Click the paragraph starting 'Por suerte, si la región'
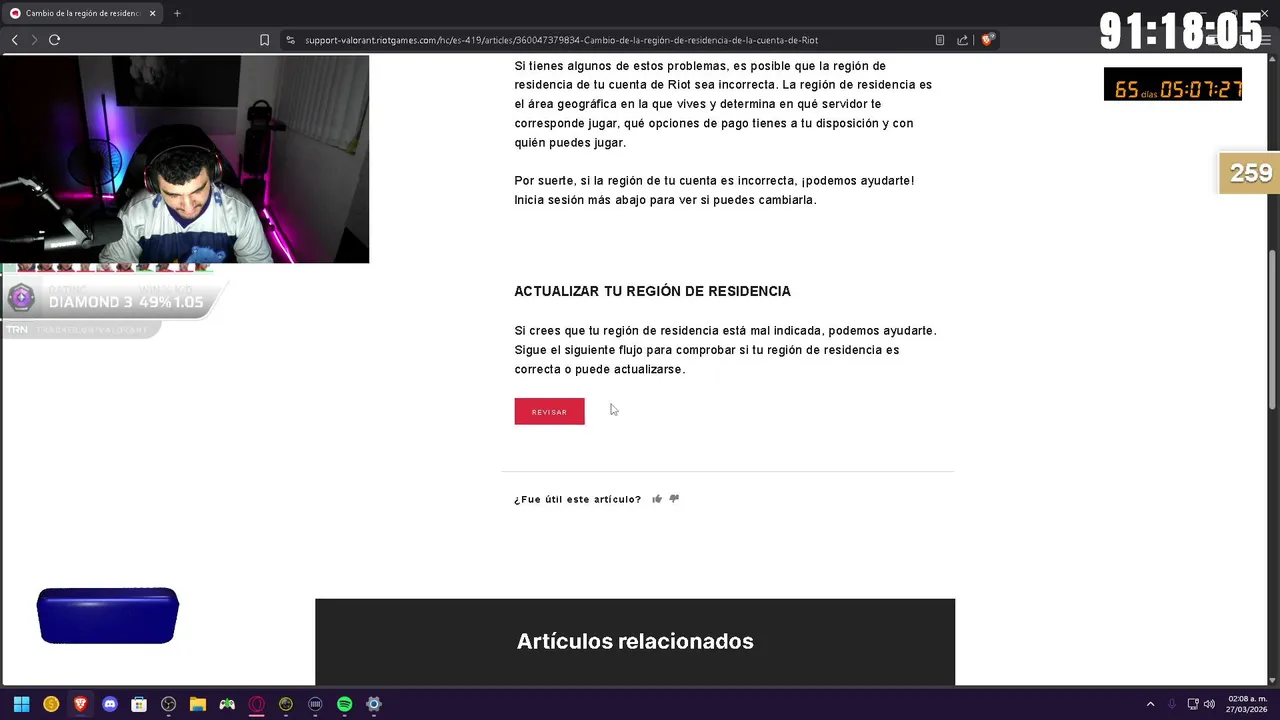Viewport: 1280px width, 720px height. click(x=714, y=190)
